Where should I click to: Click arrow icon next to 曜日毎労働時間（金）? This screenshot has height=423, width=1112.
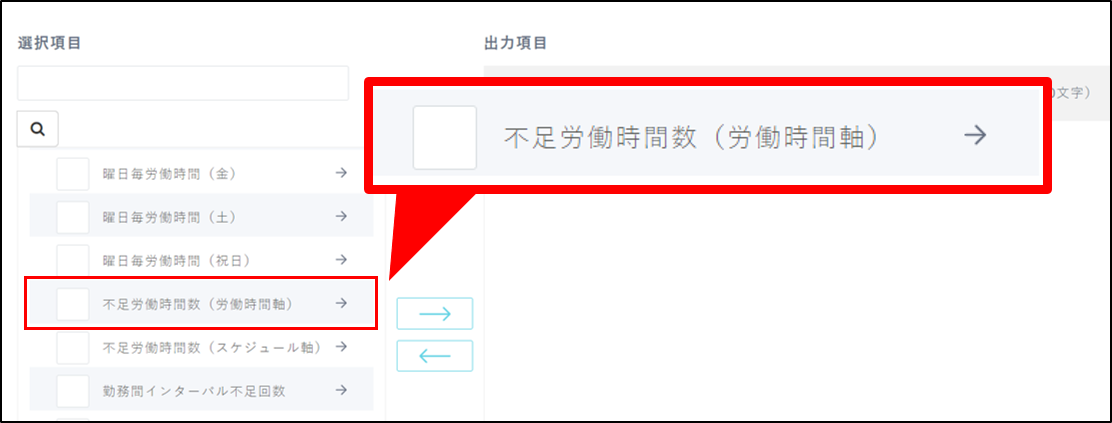pyautogui.click(x=341, y=172)
